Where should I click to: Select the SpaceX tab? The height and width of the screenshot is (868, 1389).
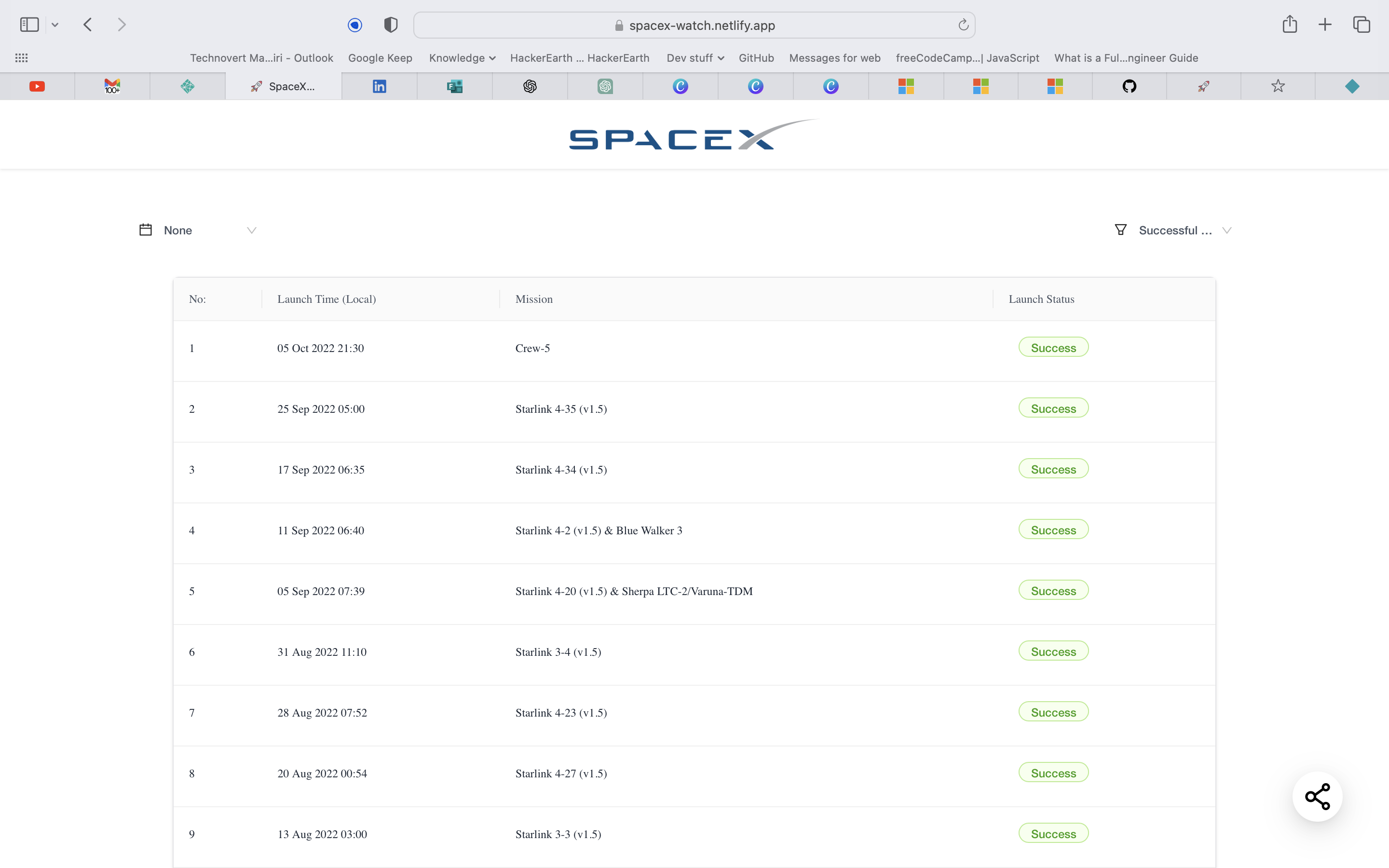(284, 86)
